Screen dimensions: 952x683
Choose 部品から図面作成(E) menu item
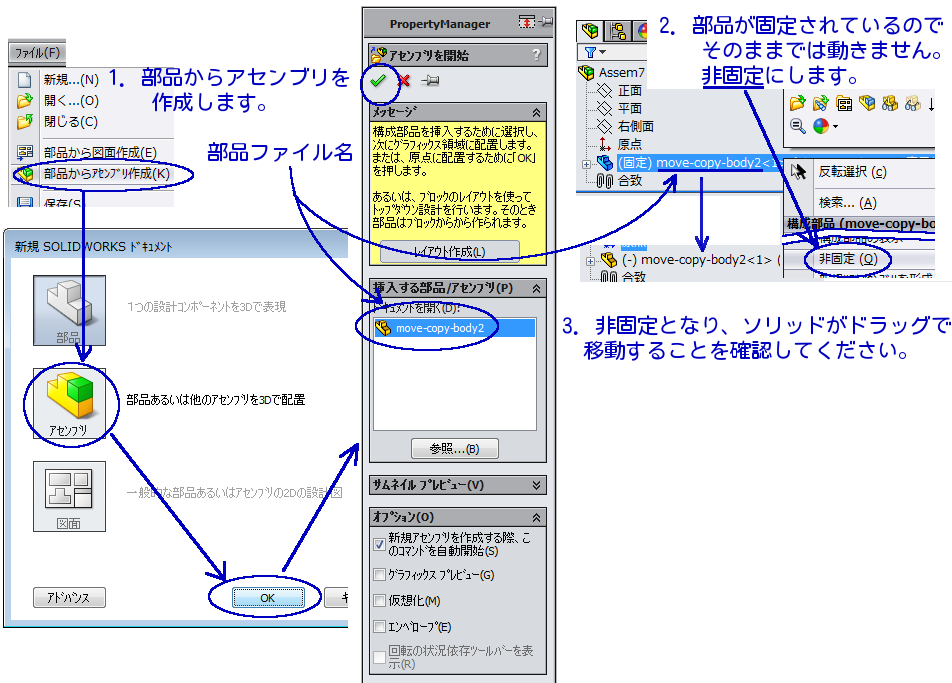100,152
